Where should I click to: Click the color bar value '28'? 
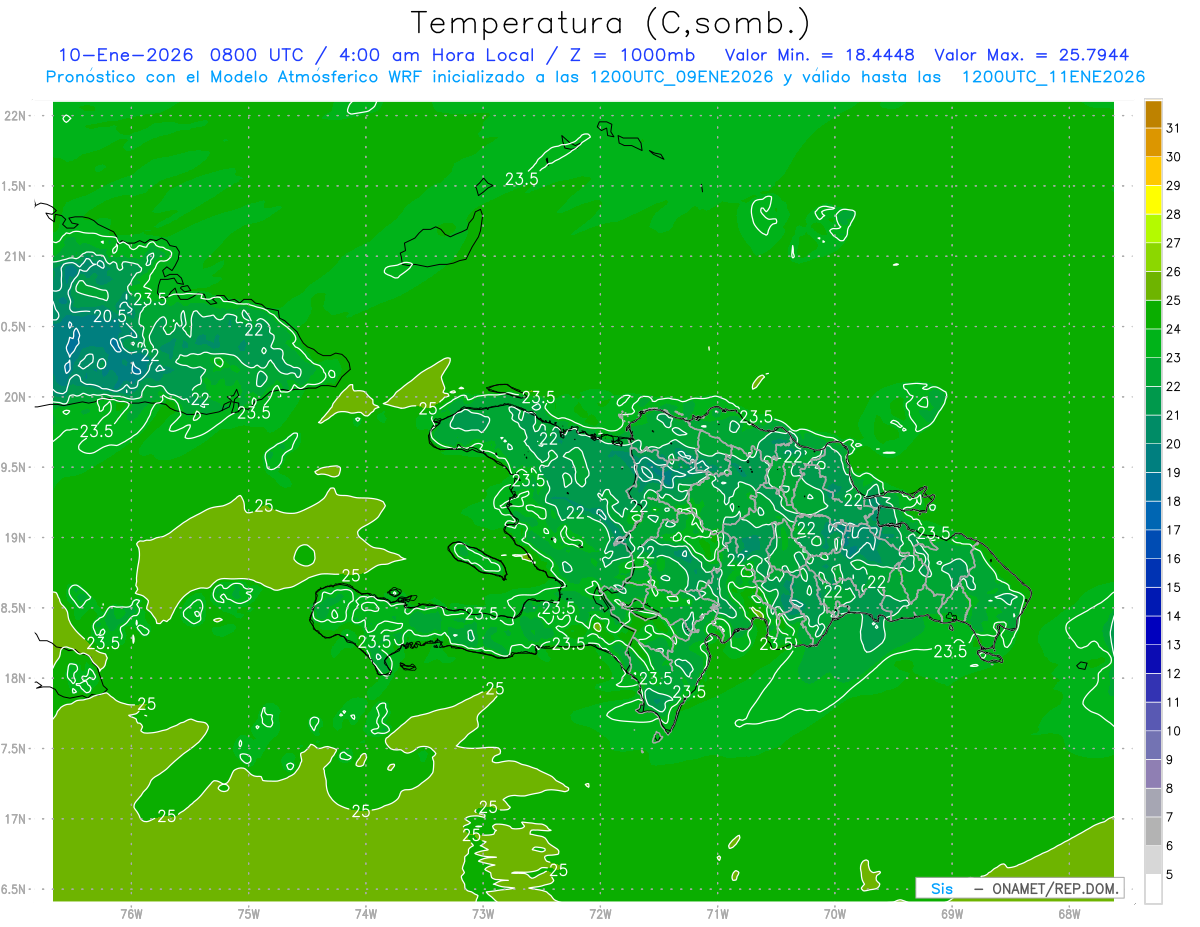point(1174,215)
